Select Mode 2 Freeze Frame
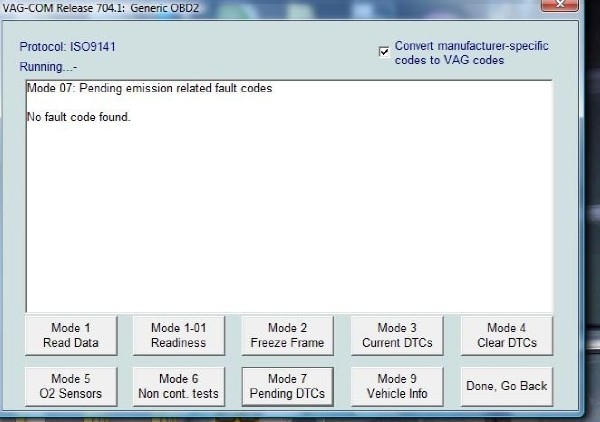The image size is (600, 422). pyautogui.click(x=287, y=336)
